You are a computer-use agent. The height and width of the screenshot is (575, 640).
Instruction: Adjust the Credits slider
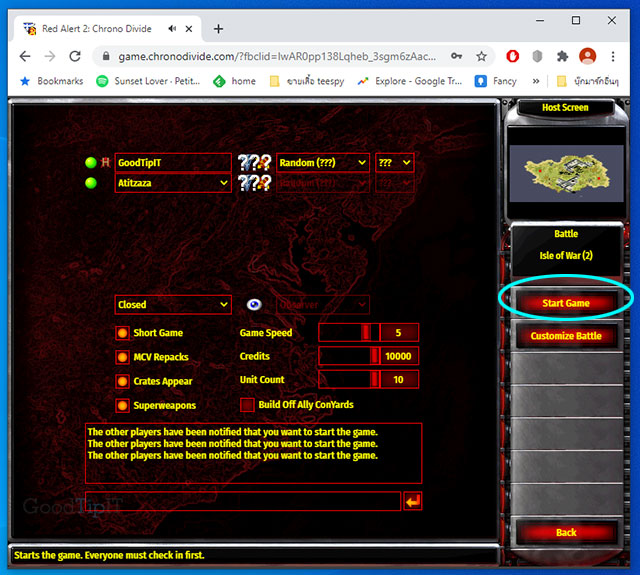click(x=349, y=356)
